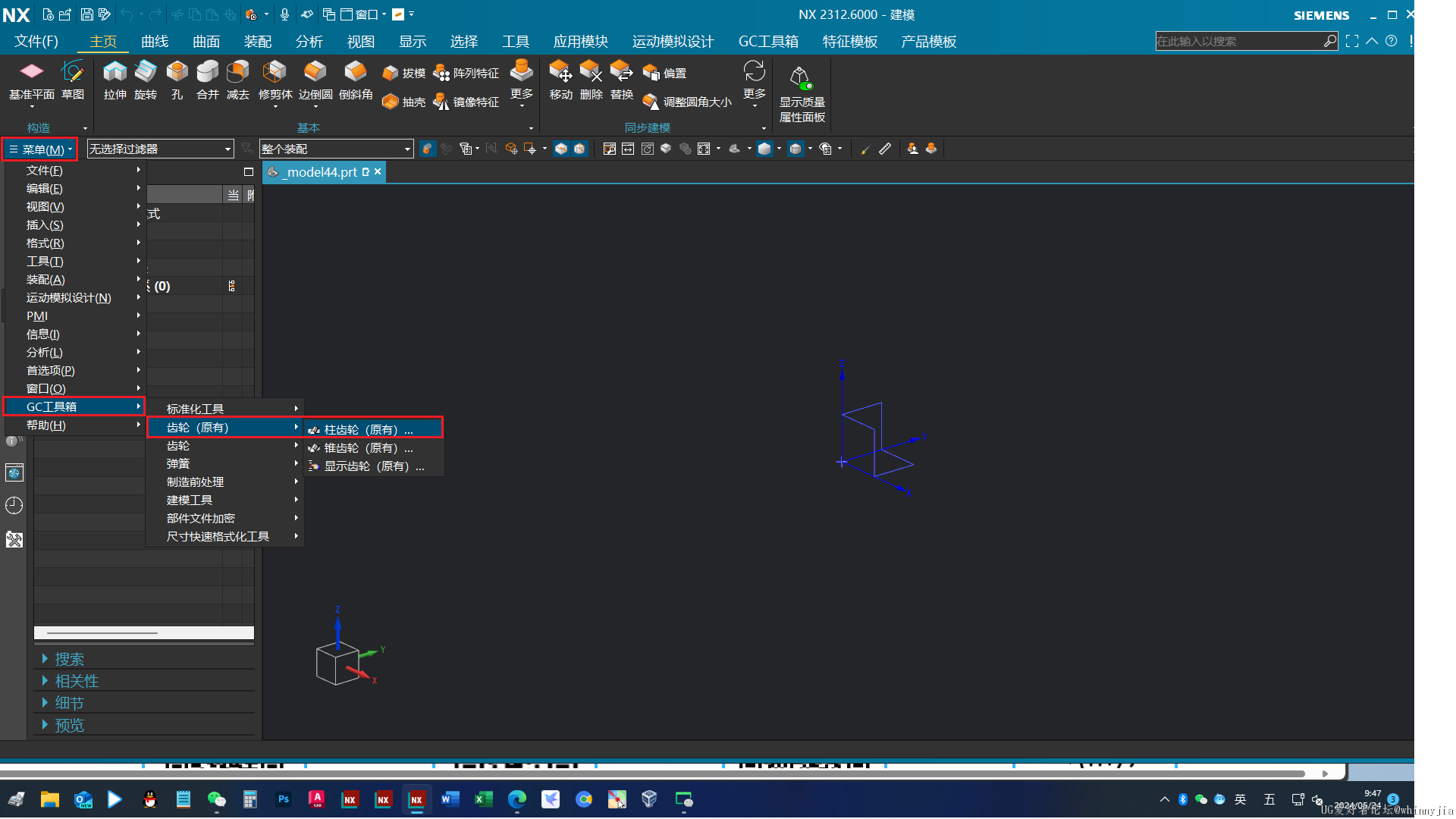Click the 拔模 draft tool
This screenshot has width=1456, height=819.
point(403,73)
